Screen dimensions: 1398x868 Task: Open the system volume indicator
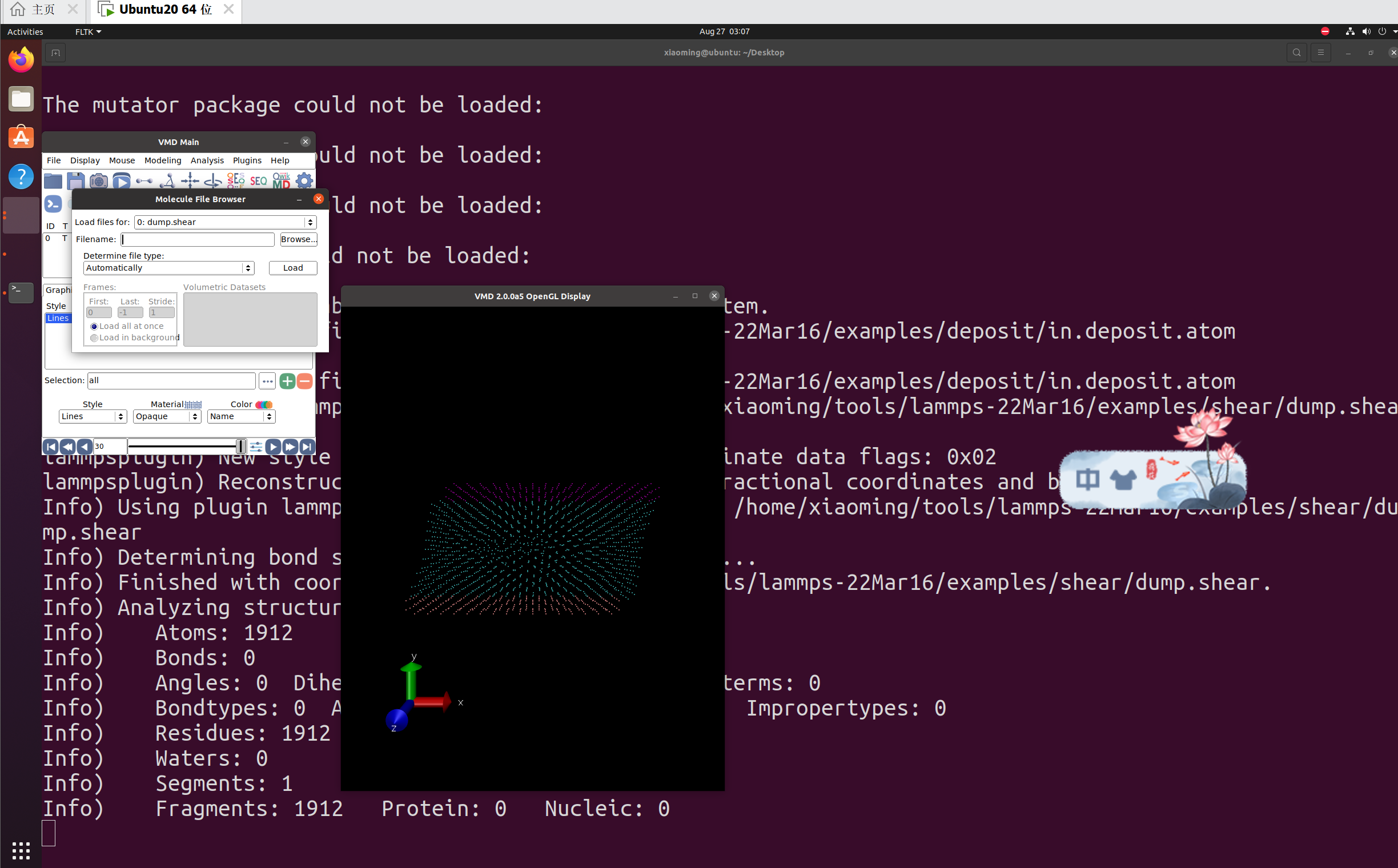(x=1366, y=31)
